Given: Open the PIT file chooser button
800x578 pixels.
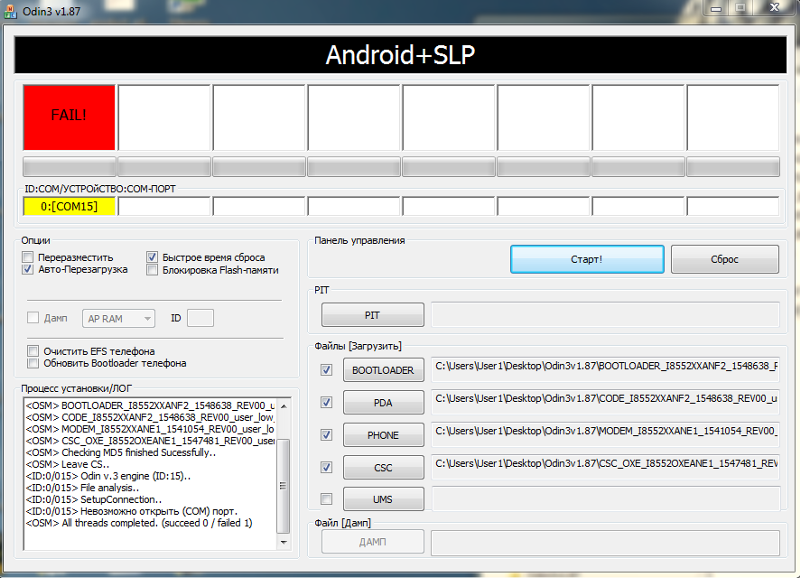Looking at the screenshot, I should tap(372, 315).
